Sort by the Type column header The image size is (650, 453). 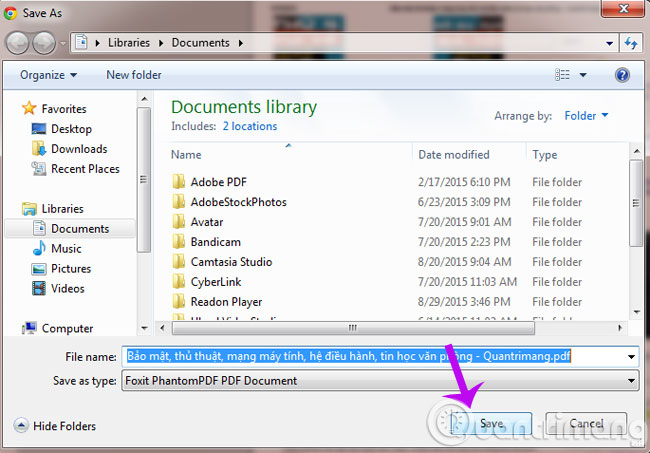[x=545, y=155]
